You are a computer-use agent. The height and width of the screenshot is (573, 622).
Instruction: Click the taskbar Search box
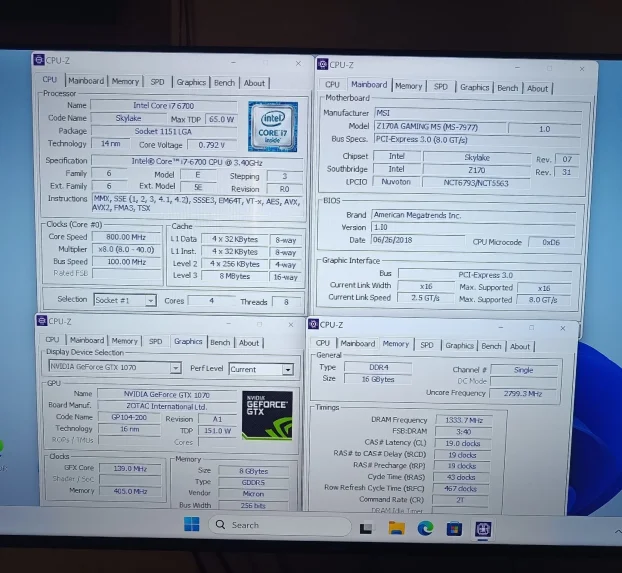(280, 525)
